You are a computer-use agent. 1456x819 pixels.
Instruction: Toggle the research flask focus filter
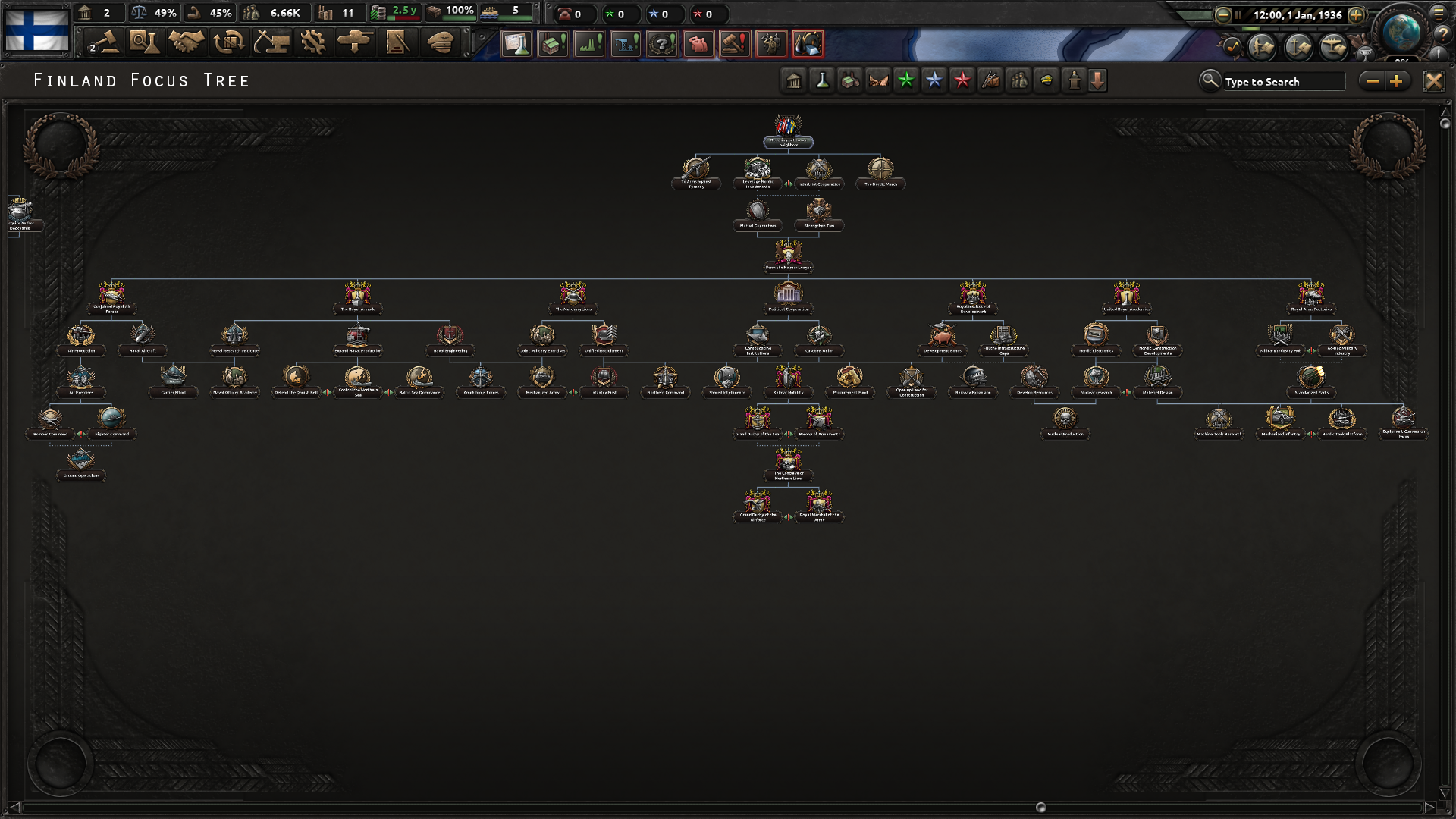point(822,80)
